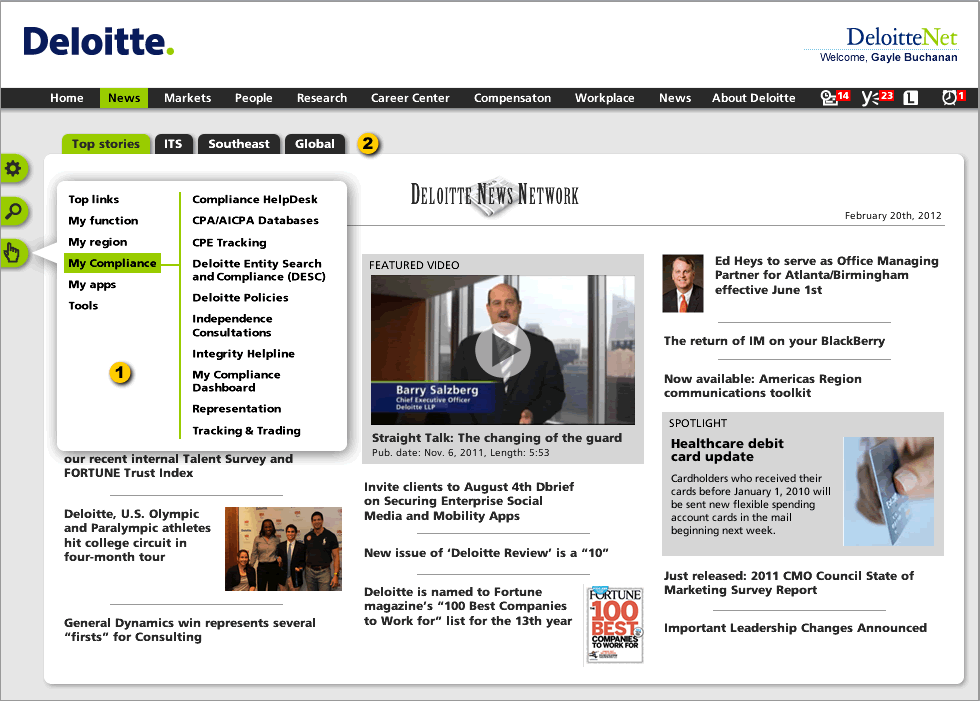The image size is (980, 701).
Task: Select Tools in the popup menu
Action: click(x=83, y=306)
